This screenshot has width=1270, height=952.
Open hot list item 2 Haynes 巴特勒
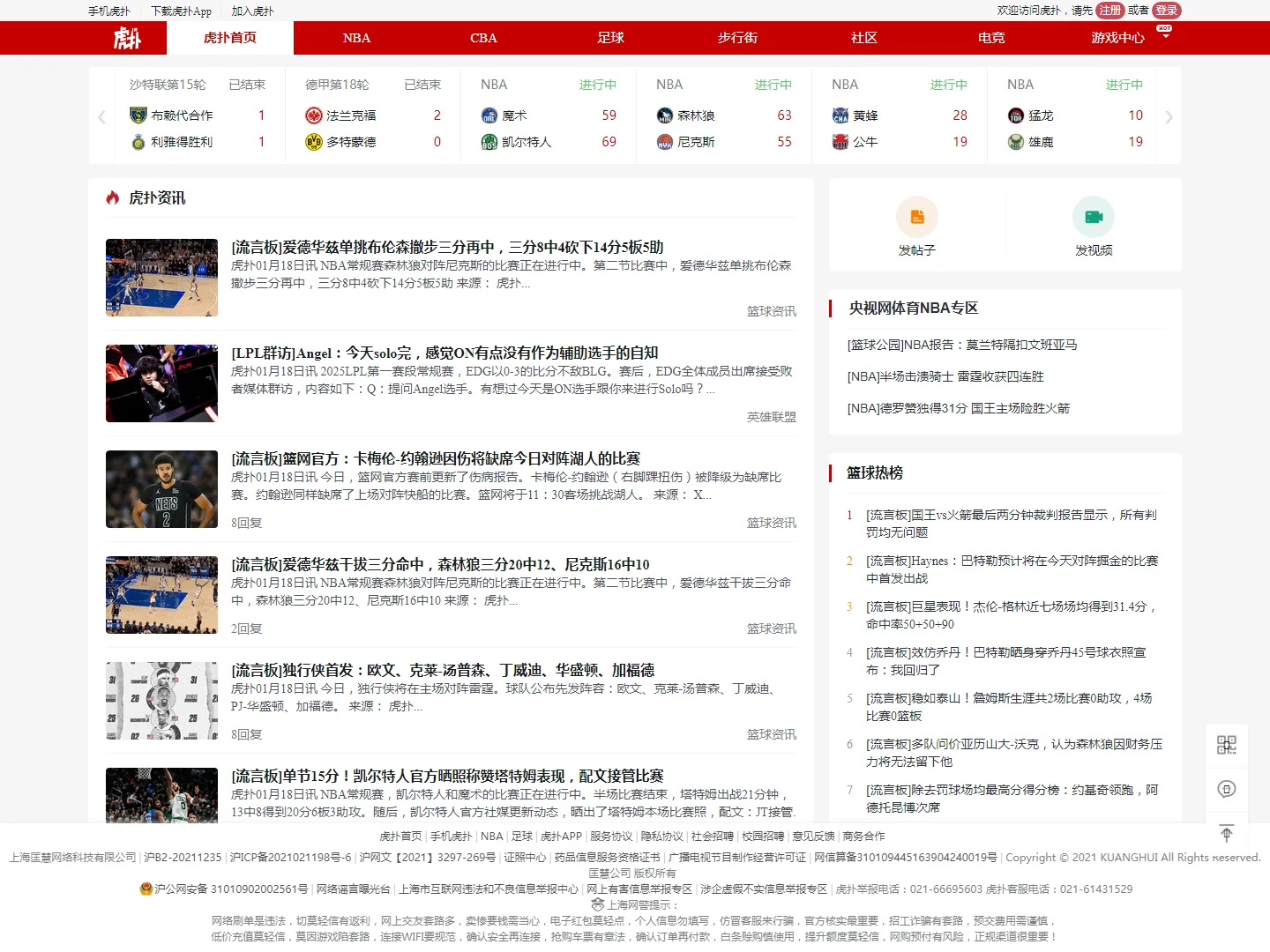(x=1012, y=569)
